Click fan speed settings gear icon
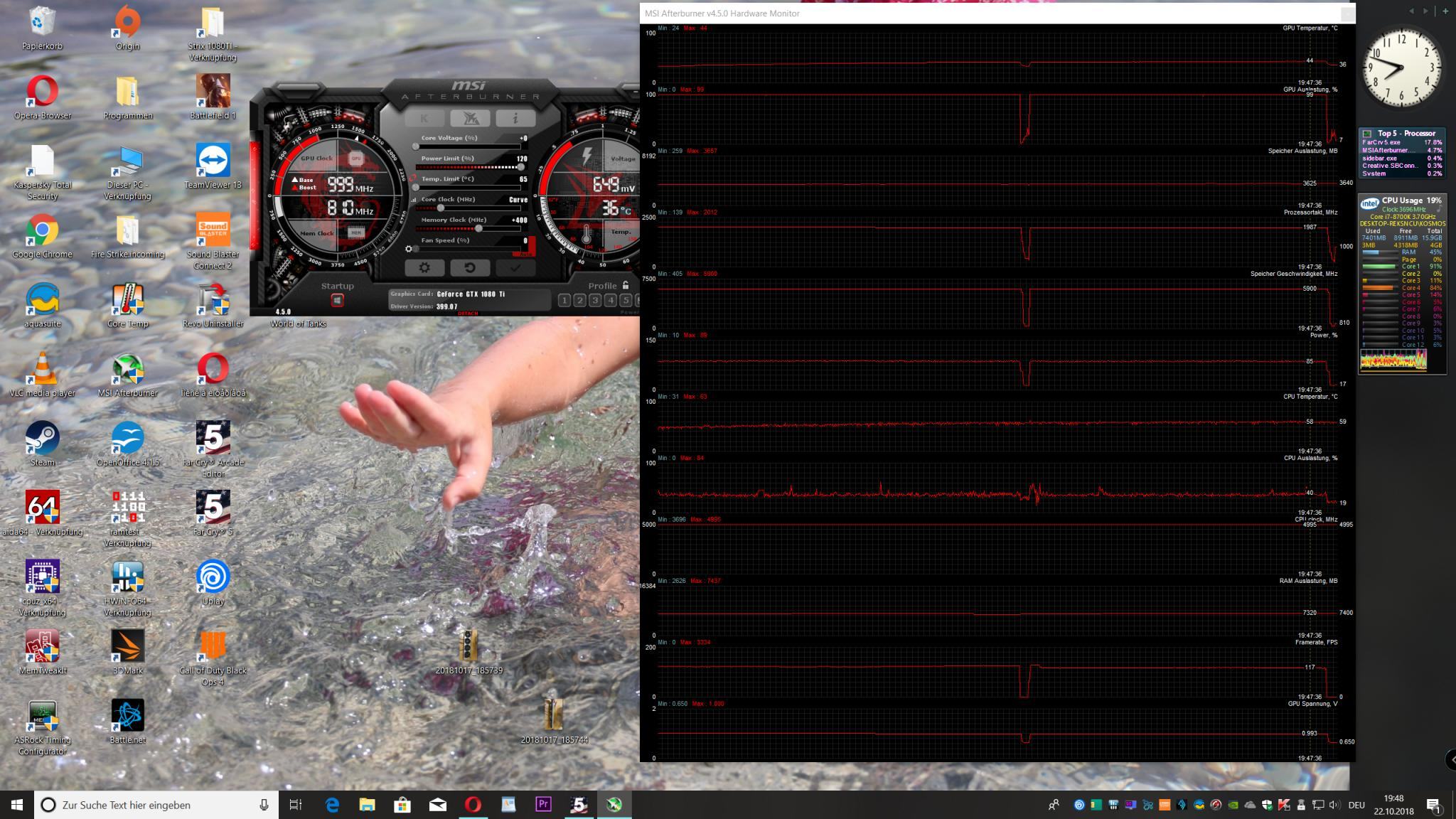The width and height of the screenshot is (1456, 819). 408,249
